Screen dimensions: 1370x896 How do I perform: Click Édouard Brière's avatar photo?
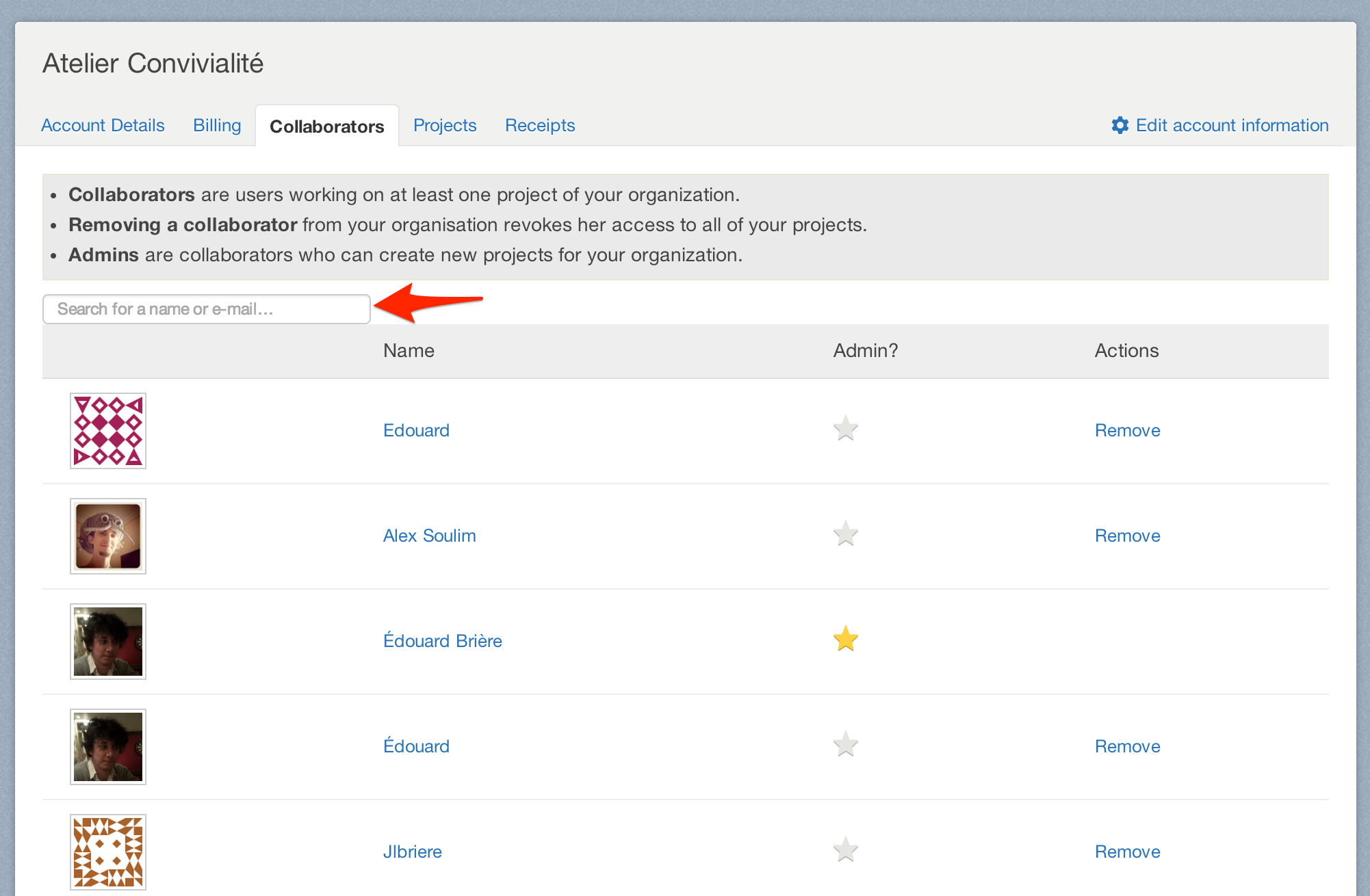tap(108, 642)
